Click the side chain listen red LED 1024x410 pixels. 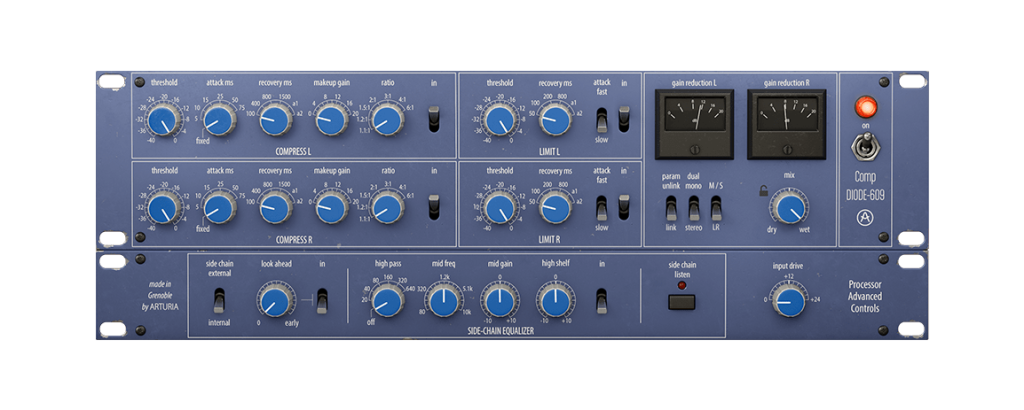[682, 285]
